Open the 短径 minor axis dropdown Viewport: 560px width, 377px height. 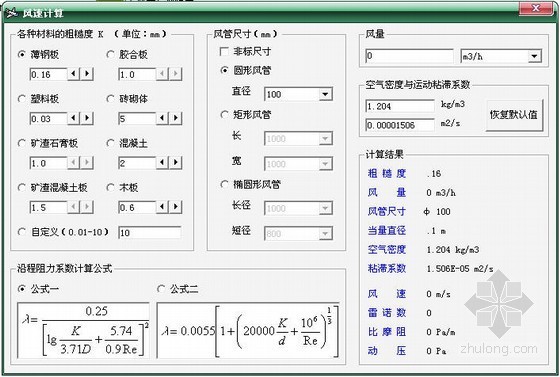click(x=325, y=233)
